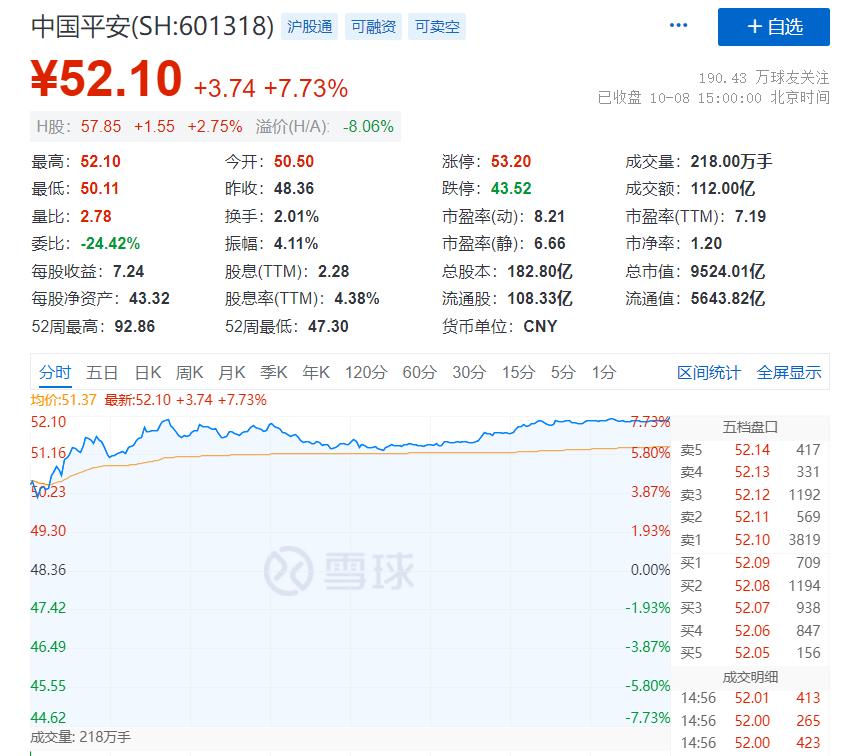Click the 总市值 value 9524.01亿

point(728,271)
